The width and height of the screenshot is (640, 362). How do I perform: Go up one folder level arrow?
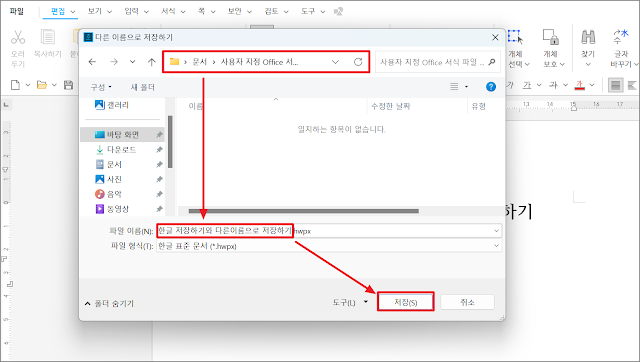pos(151,62)
